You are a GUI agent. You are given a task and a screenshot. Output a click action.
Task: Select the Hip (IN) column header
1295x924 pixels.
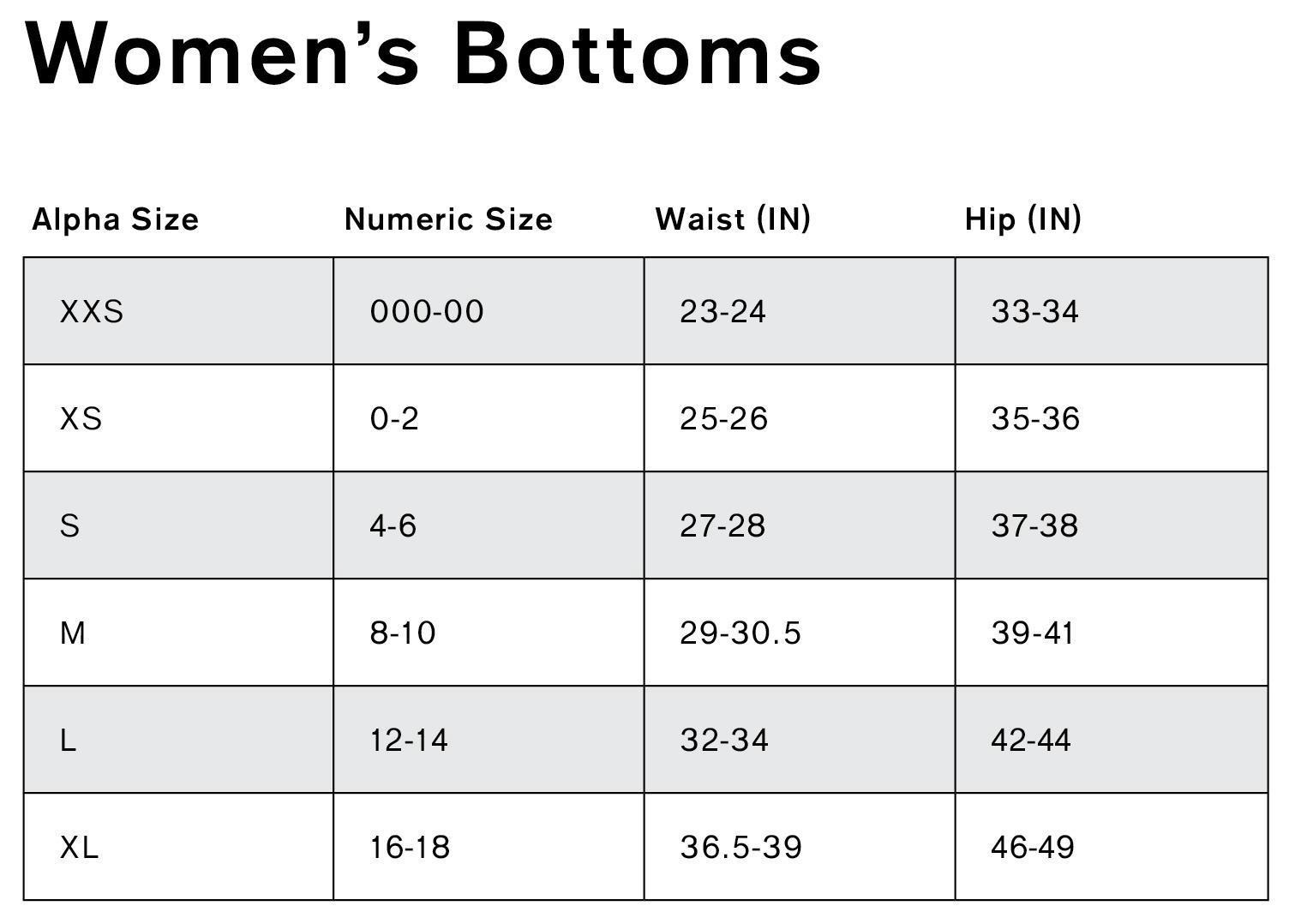click(x=1022, y=219)
